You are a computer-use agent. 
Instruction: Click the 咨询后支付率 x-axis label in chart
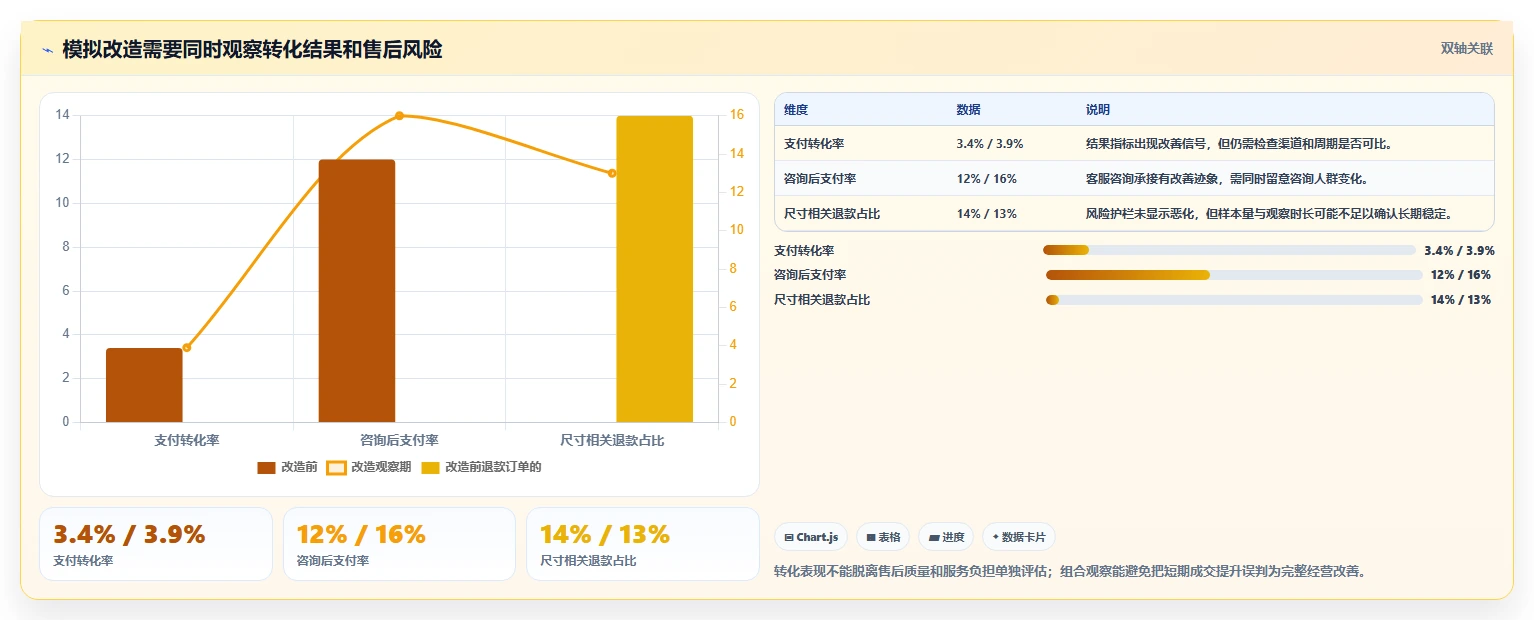click(x=399, y=440)
